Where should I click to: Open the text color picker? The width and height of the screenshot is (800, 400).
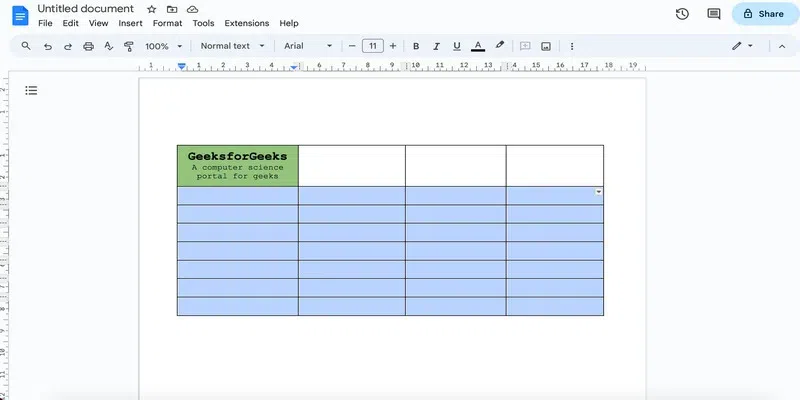pos(478,46)
